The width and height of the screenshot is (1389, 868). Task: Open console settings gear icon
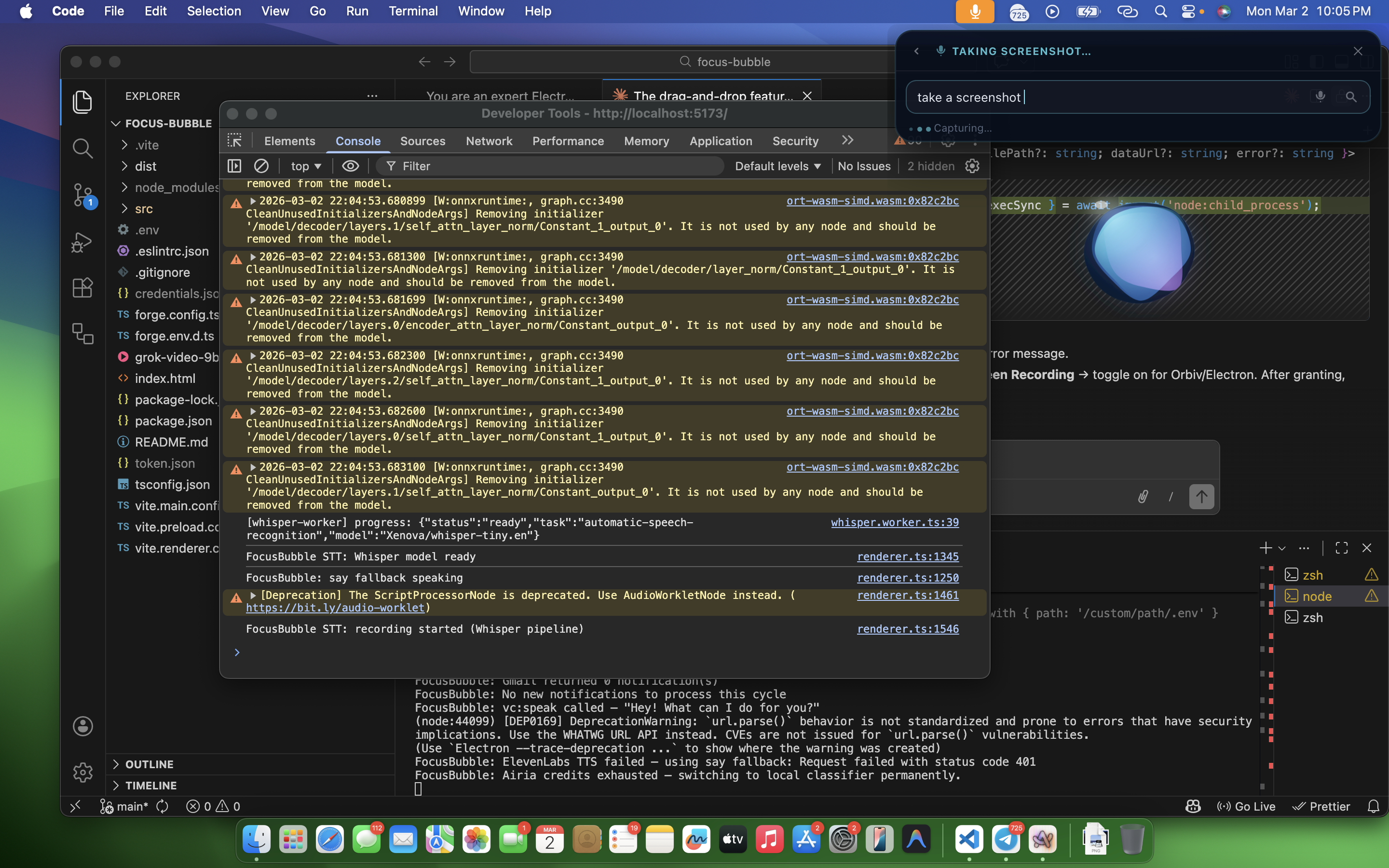[972, 166]
